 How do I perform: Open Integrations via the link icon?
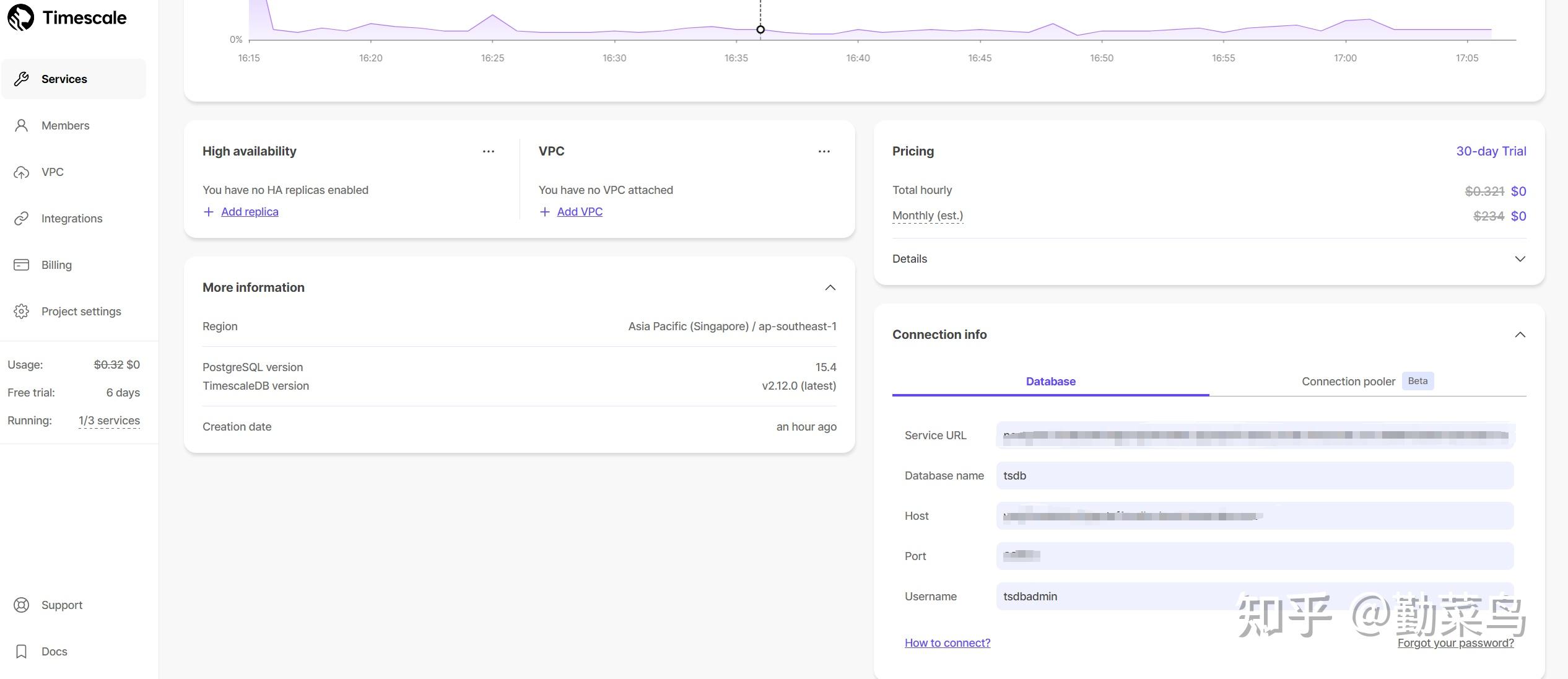[22, 219]
